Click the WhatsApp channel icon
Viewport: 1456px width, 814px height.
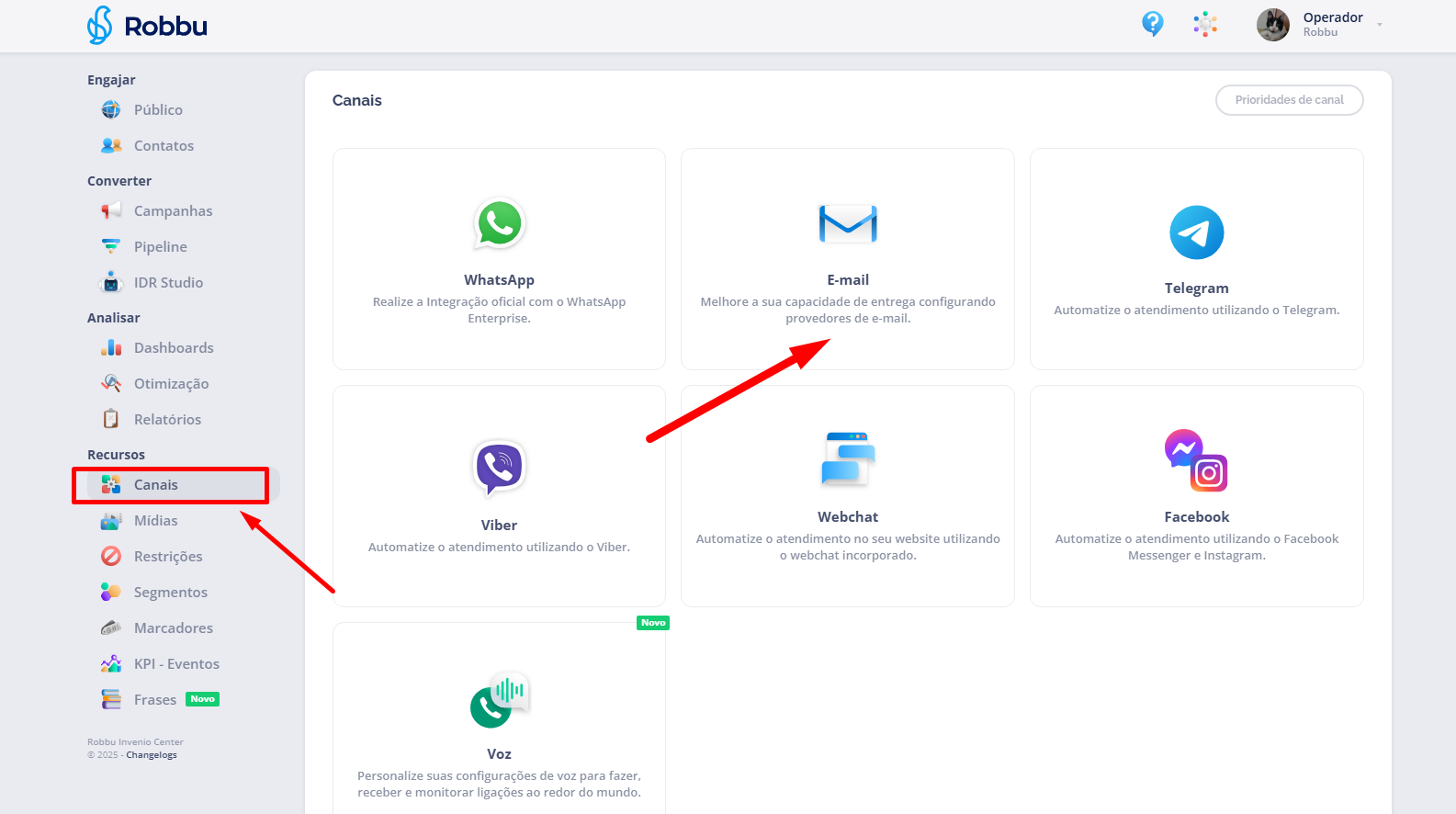[x=499, y=223]
